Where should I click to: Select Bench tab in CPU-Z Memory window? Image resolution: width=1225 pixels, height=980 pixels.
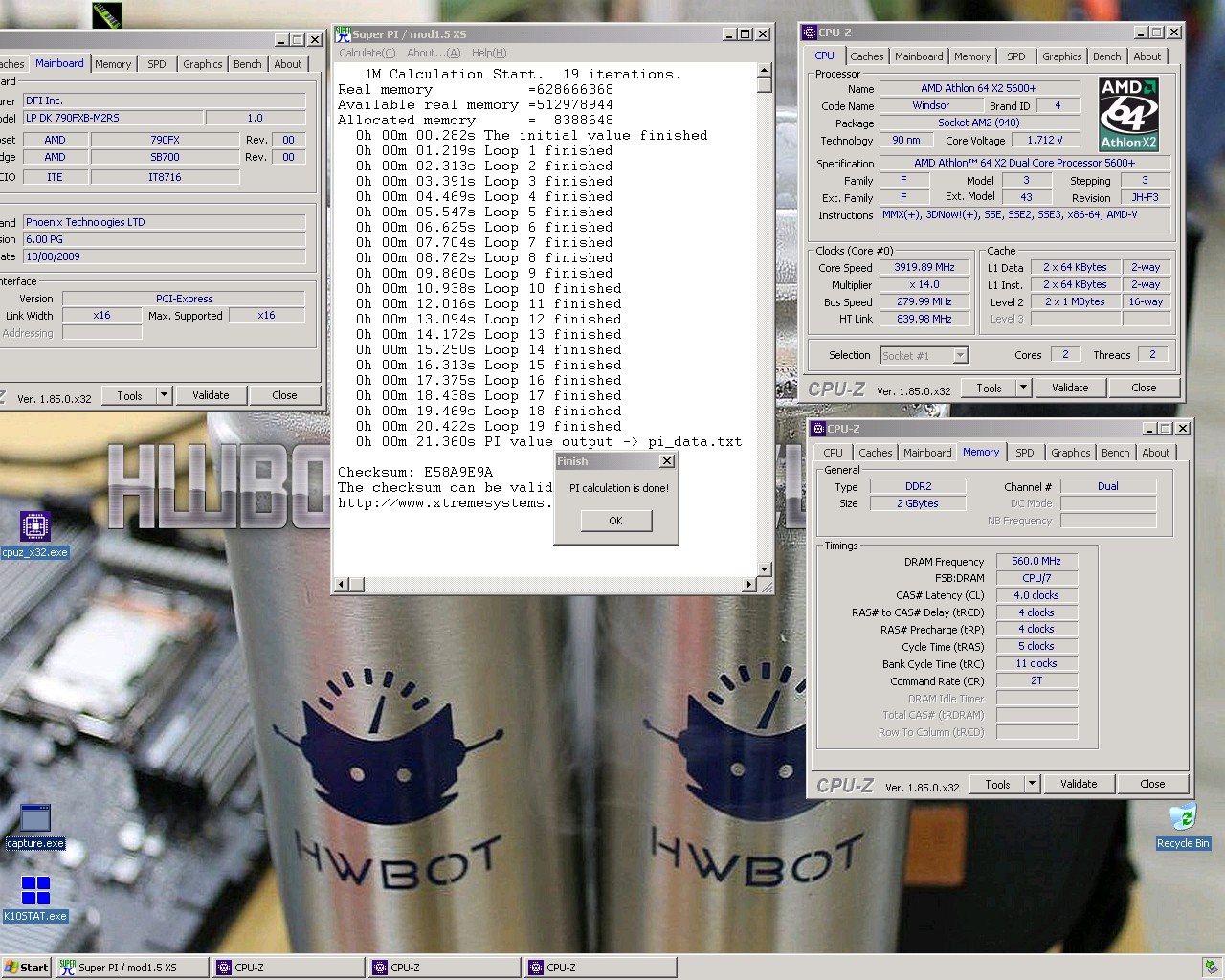1115,453
